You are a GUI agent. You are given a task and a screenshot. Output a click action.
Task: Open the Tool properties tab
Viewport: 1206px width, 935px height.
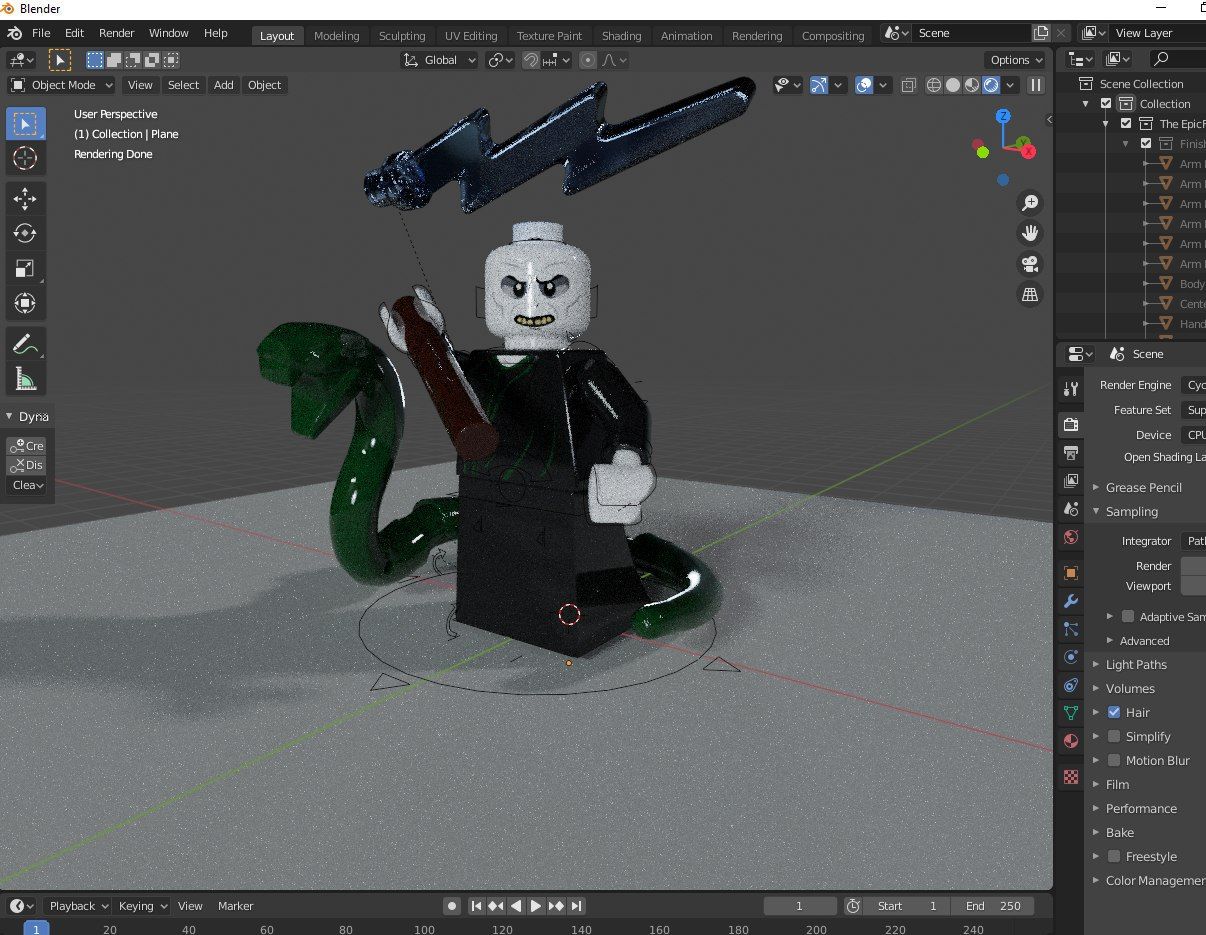click(1070, 389)
